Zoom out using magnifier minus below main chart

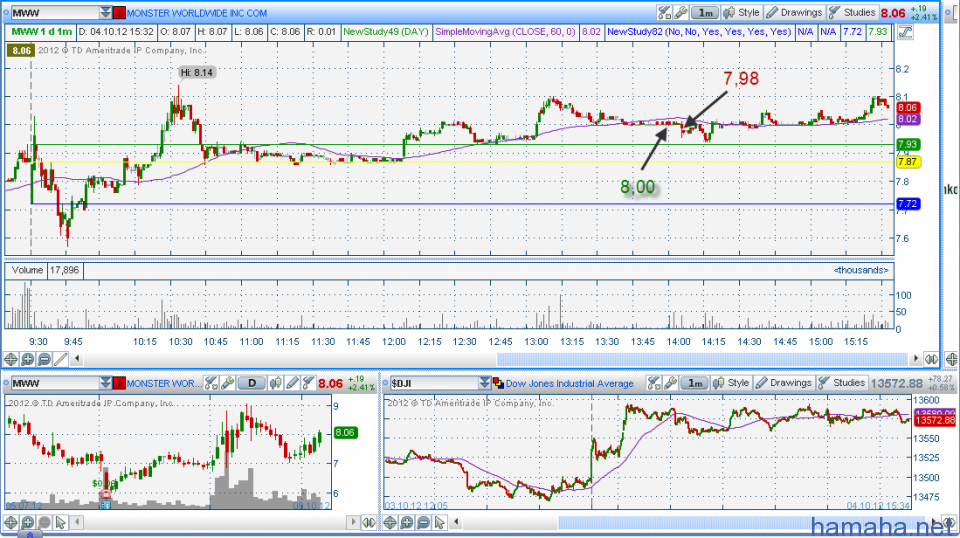(x=44, y=359)
